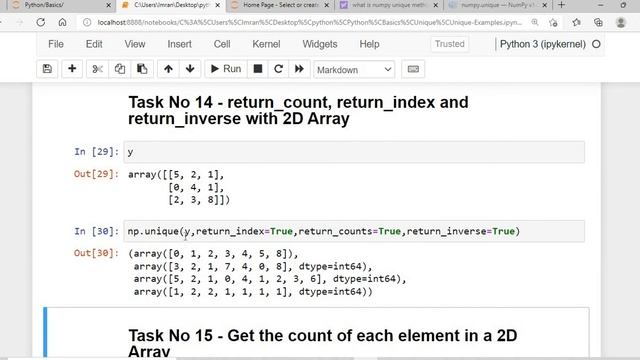Click inside the In [29] code cell
Viewport: 640px width, 360px height.
(354, 152)
